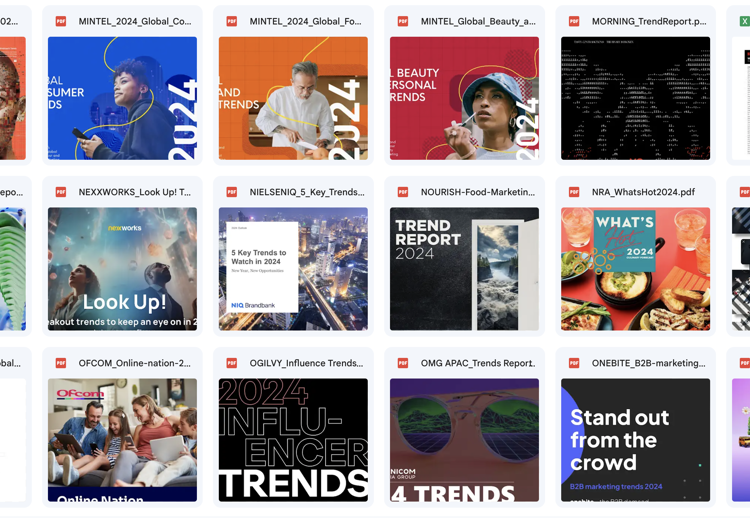Click the PDF icon beside OMG APAC_Trends Report
750x518 pixels.
tap(403, 363)
